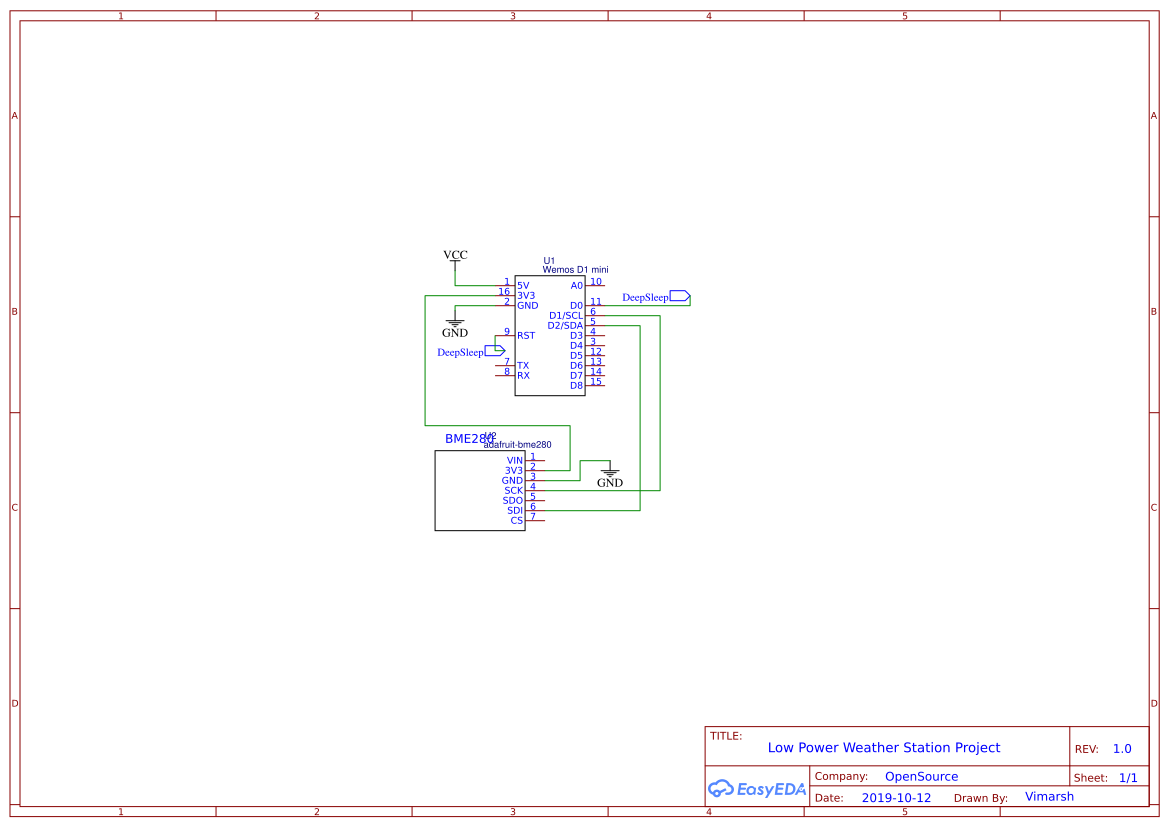The image size is (1170, 827).
Task: Click pin number 11 beside D0
Action: pyautogui.click(x=596, y=302)
